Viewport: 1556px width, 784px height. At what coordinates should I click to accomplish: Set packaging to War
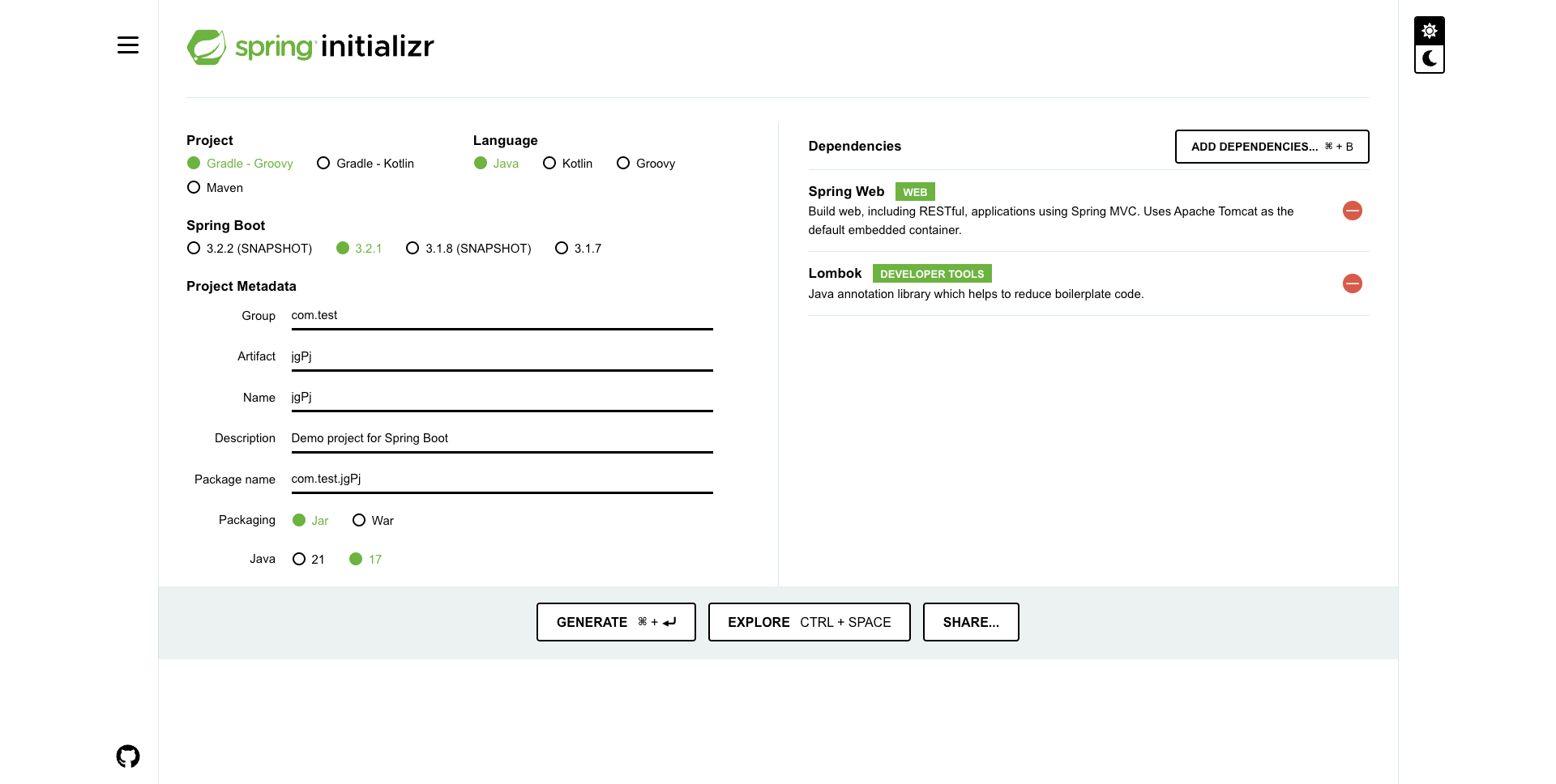(373, 521)
